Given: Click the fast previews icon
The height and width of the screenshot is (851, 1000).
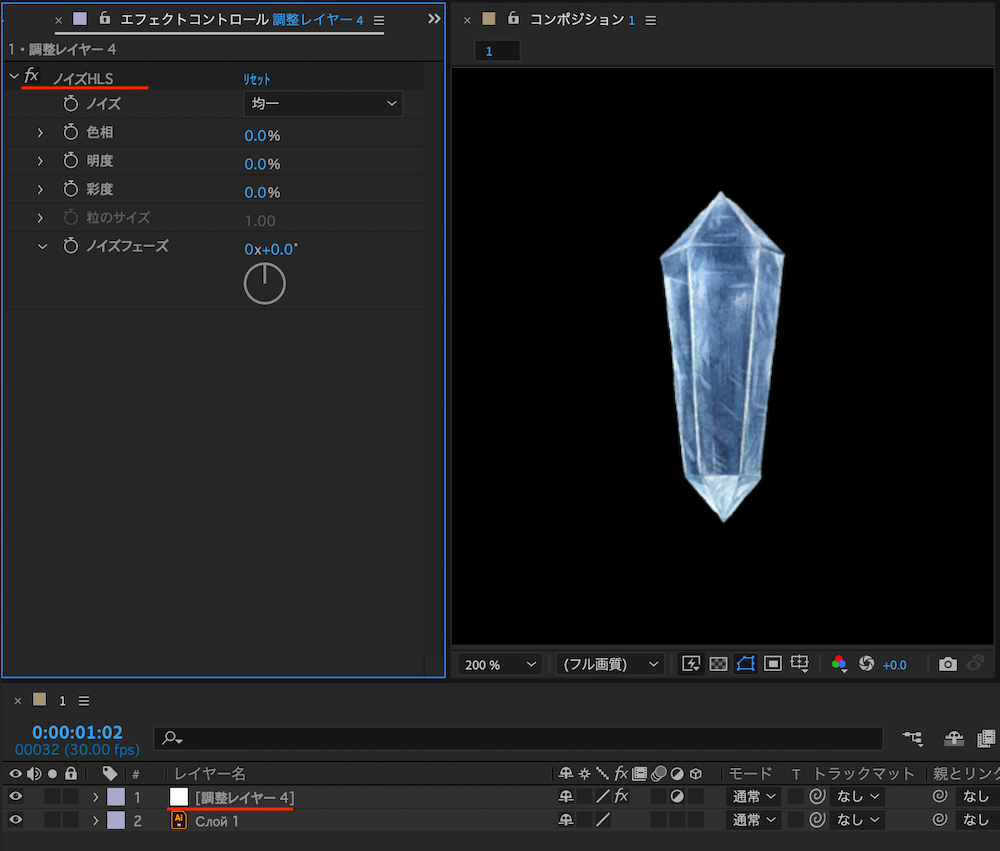Looking at the screenshot, I should tap(691, 664).
